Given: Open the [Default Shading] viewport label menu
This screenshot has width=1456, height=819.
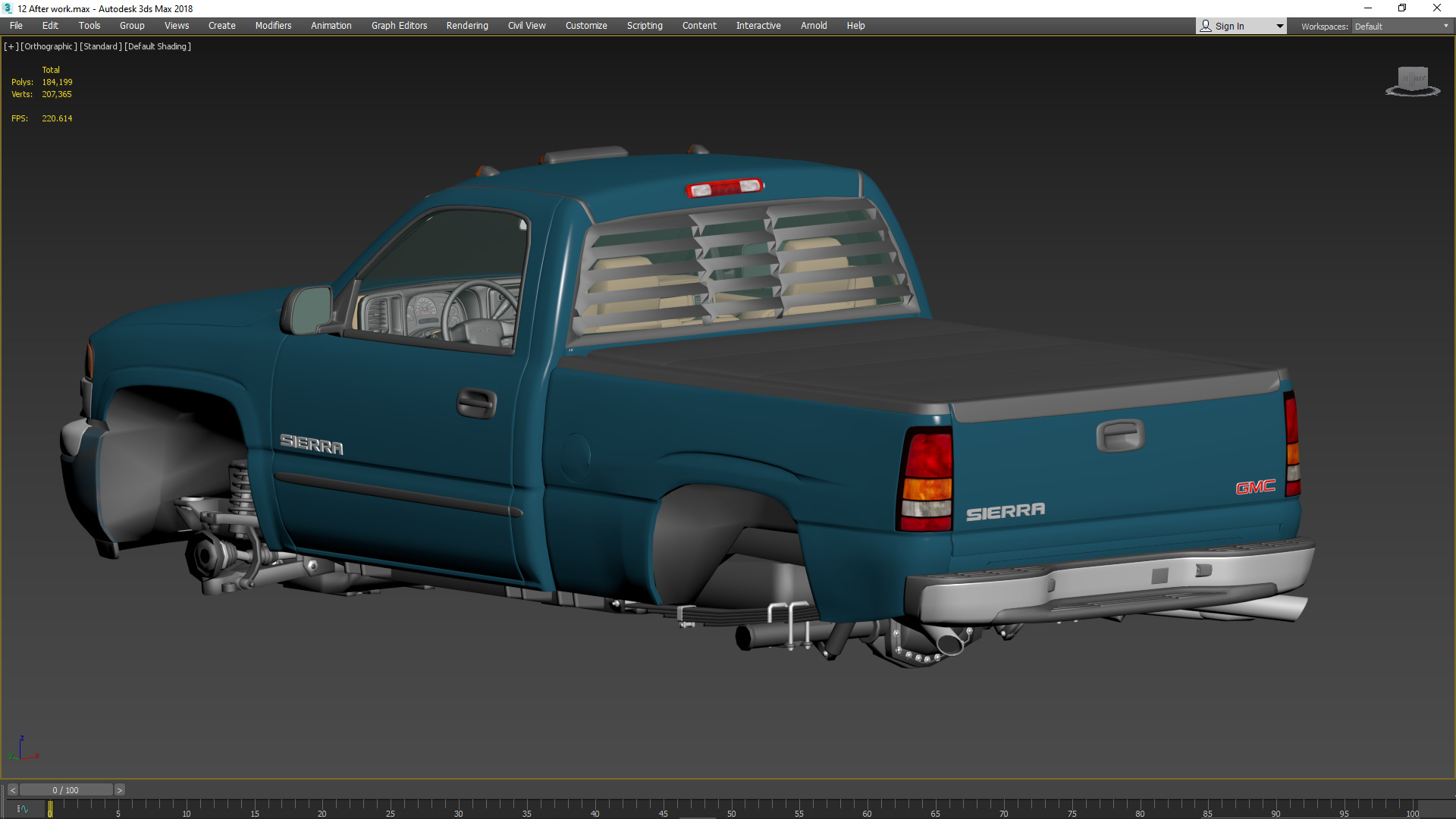Looking at the screenshot, I should 158,46.
